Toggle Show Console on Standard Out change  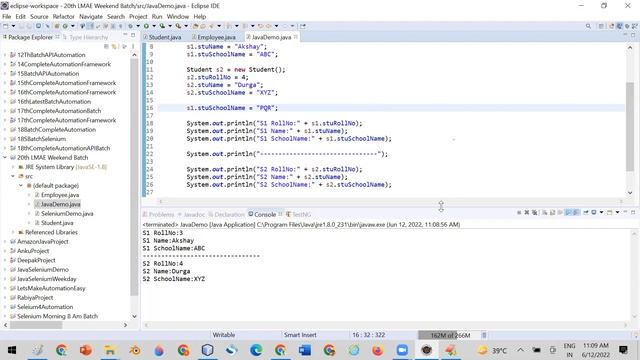(x=568, y=212)
